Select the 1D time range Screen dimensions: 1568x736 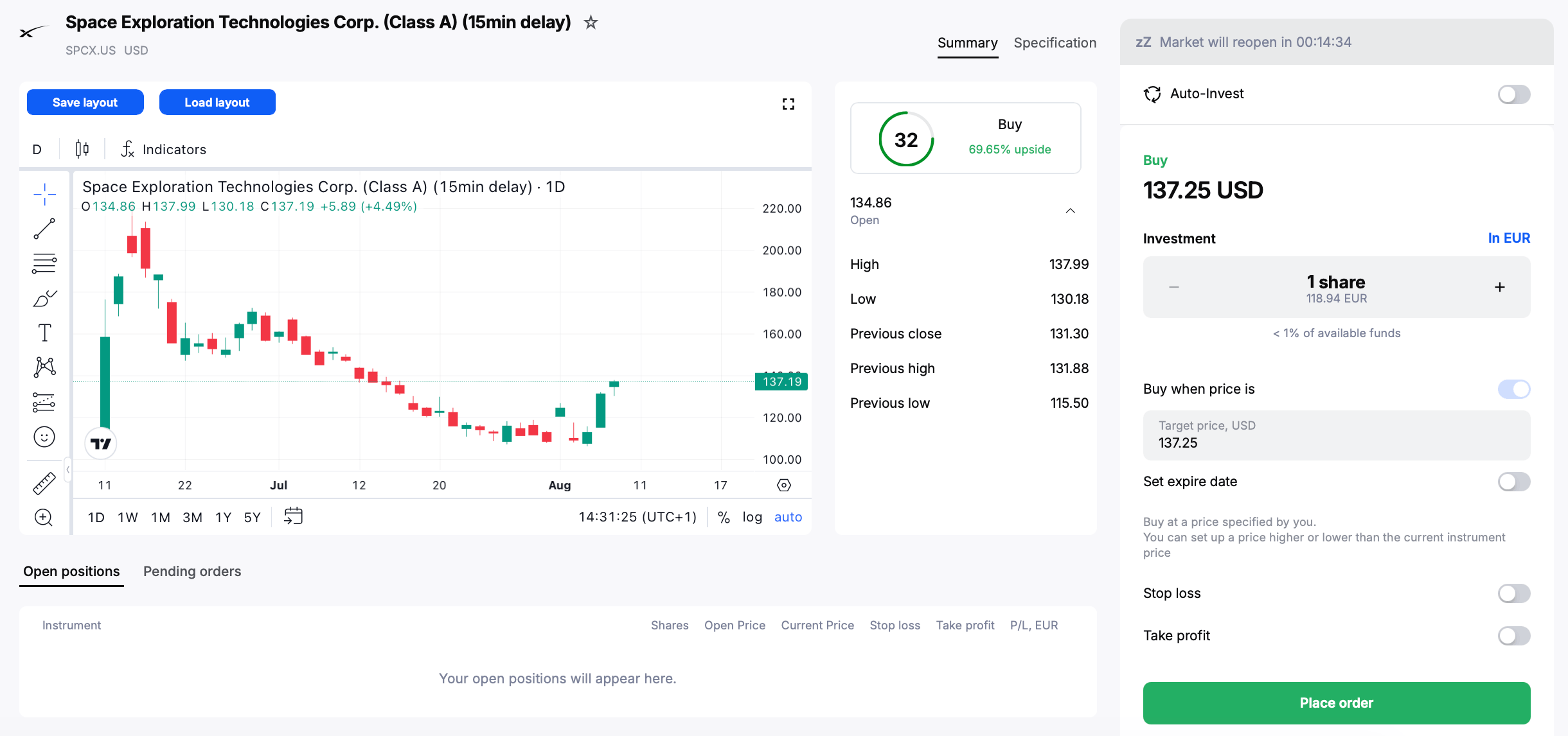[96, 517]
